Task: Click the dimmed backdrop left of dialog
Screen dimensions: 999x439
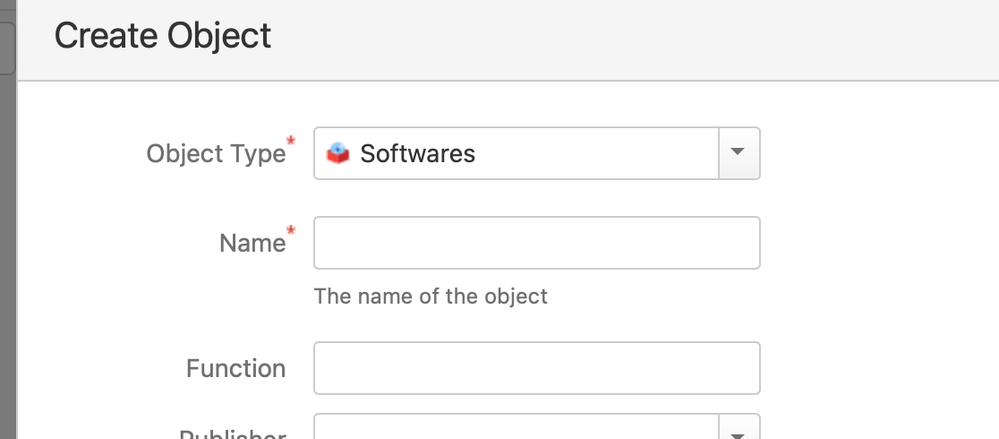Action: 8,255
